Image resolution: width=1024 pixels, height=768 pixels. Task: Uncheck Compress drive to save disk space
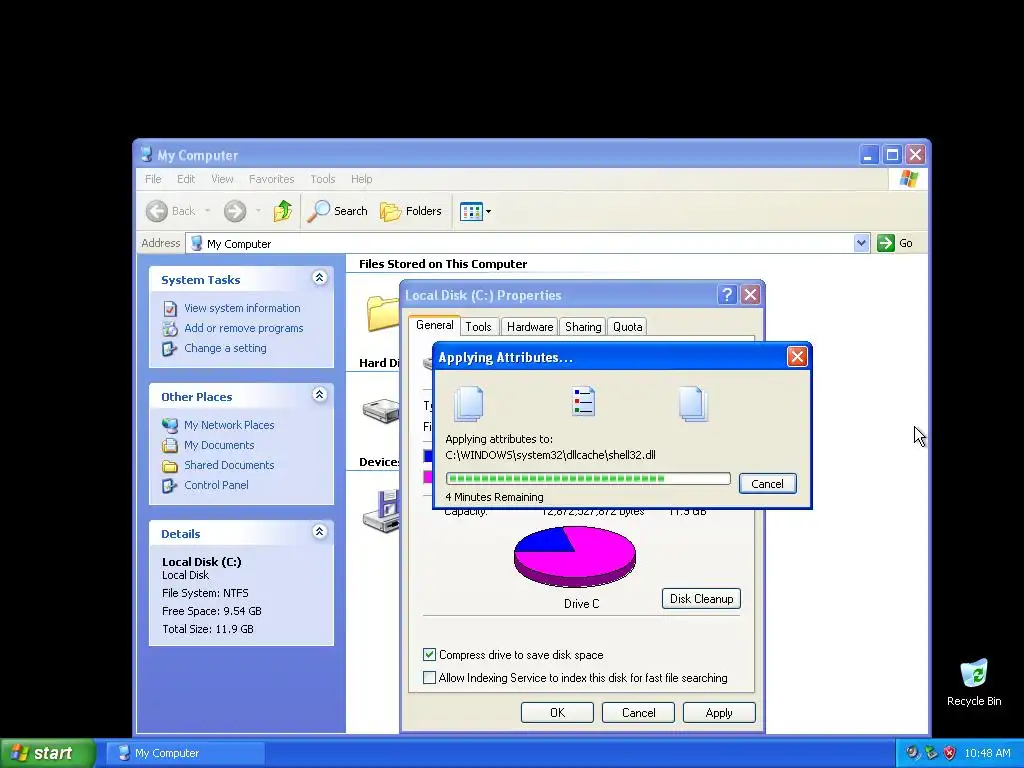click(429, 654)
